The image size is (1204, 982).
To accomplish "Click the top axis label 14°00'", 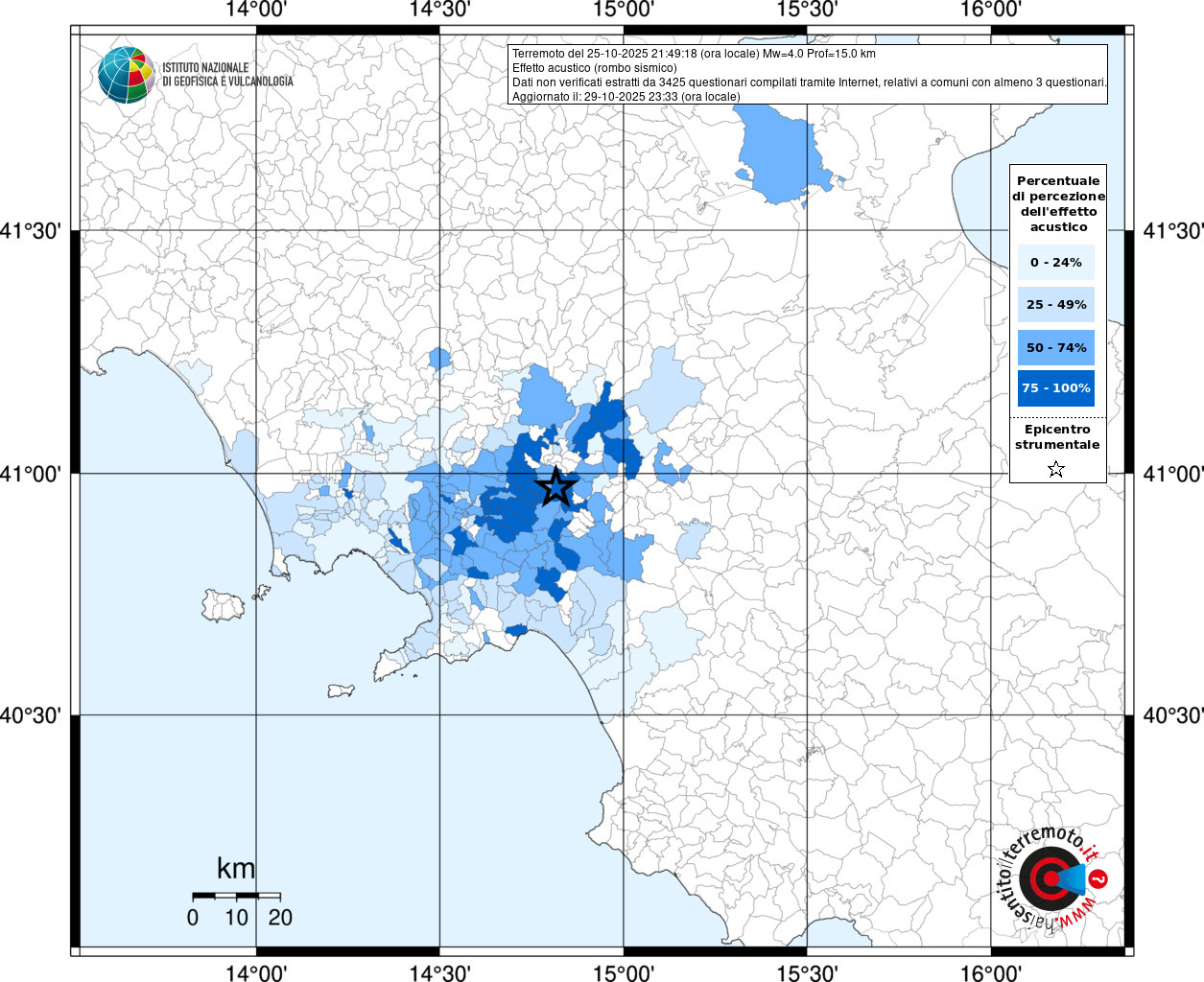I will [x=256, y=10].
